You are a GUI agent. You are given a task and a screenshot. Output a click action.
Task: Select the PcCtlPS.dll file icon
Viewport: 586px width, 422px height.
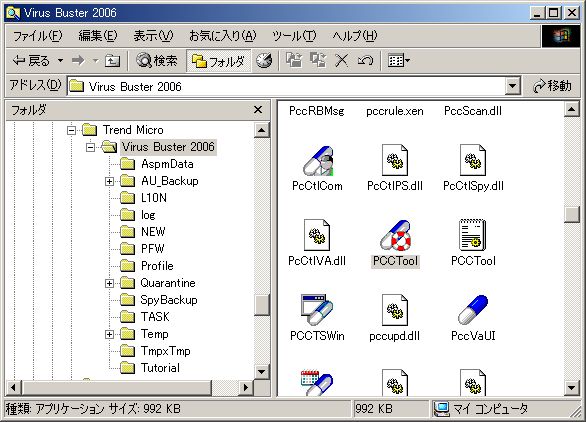395,160
